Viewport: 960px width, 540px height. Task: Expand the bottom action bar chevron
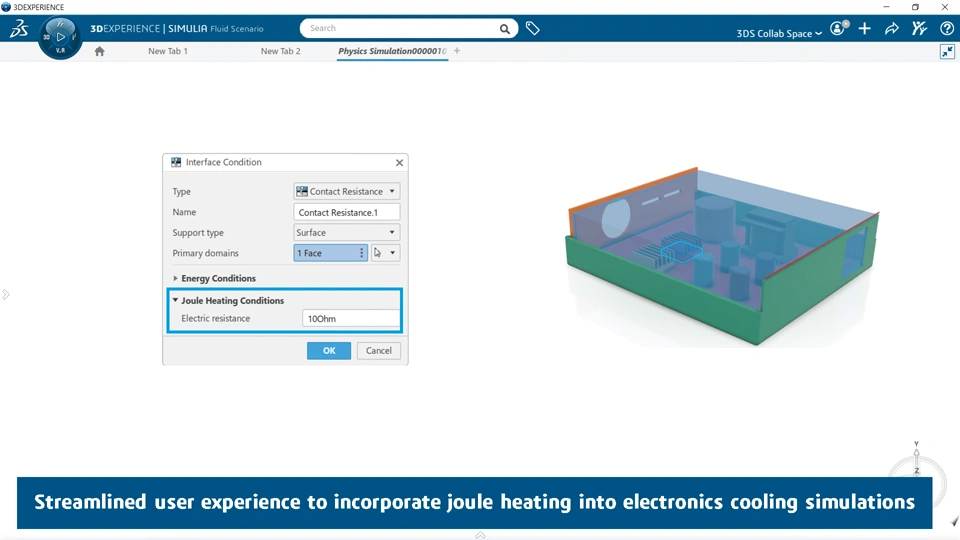tap(481, 535)
